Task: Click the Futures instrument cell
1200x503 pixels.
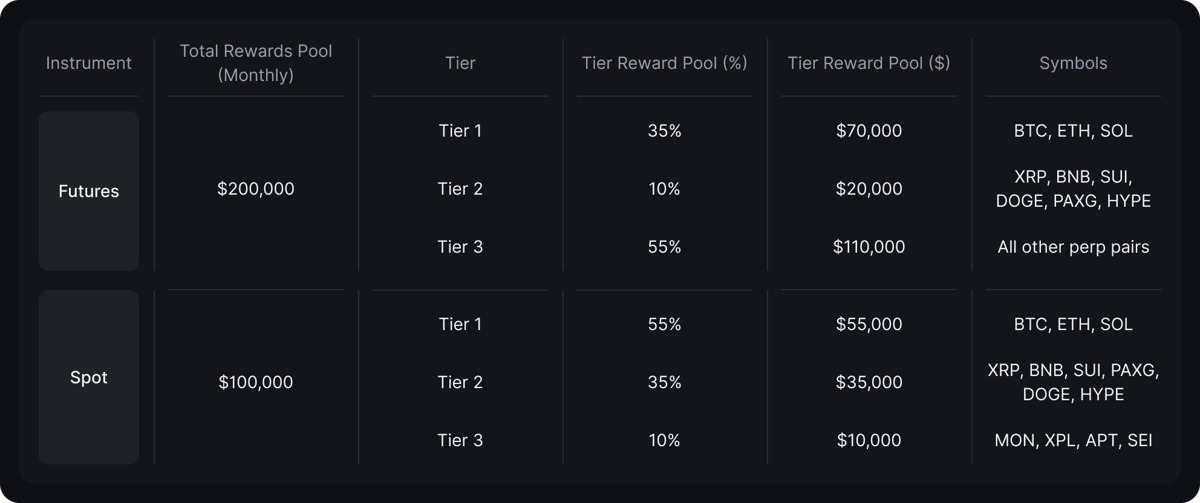Action: coord(88,191)
